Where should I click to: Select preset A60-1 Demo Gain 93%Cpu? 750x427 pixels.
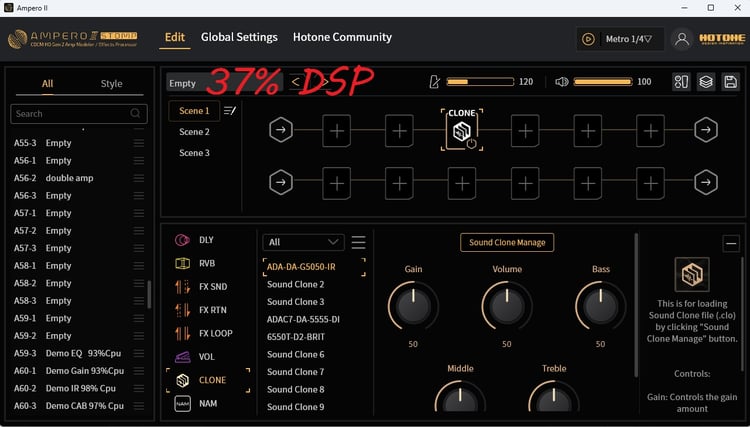79,371
